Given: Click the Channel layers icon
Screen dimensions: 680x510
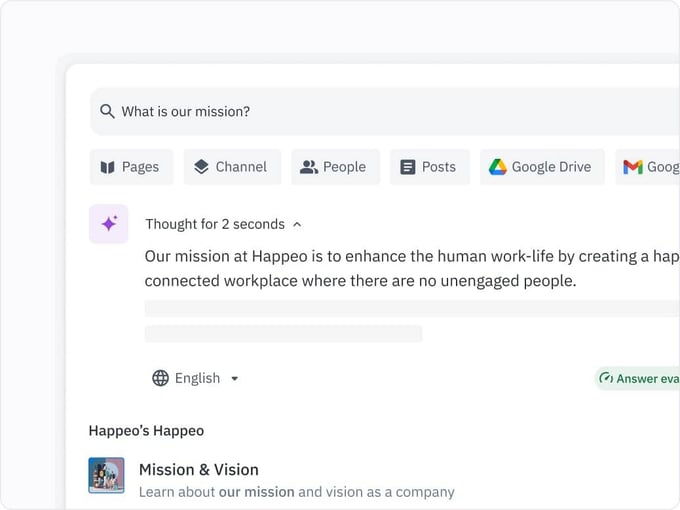Looking at the screenshot, I should (x=201, y=167).
